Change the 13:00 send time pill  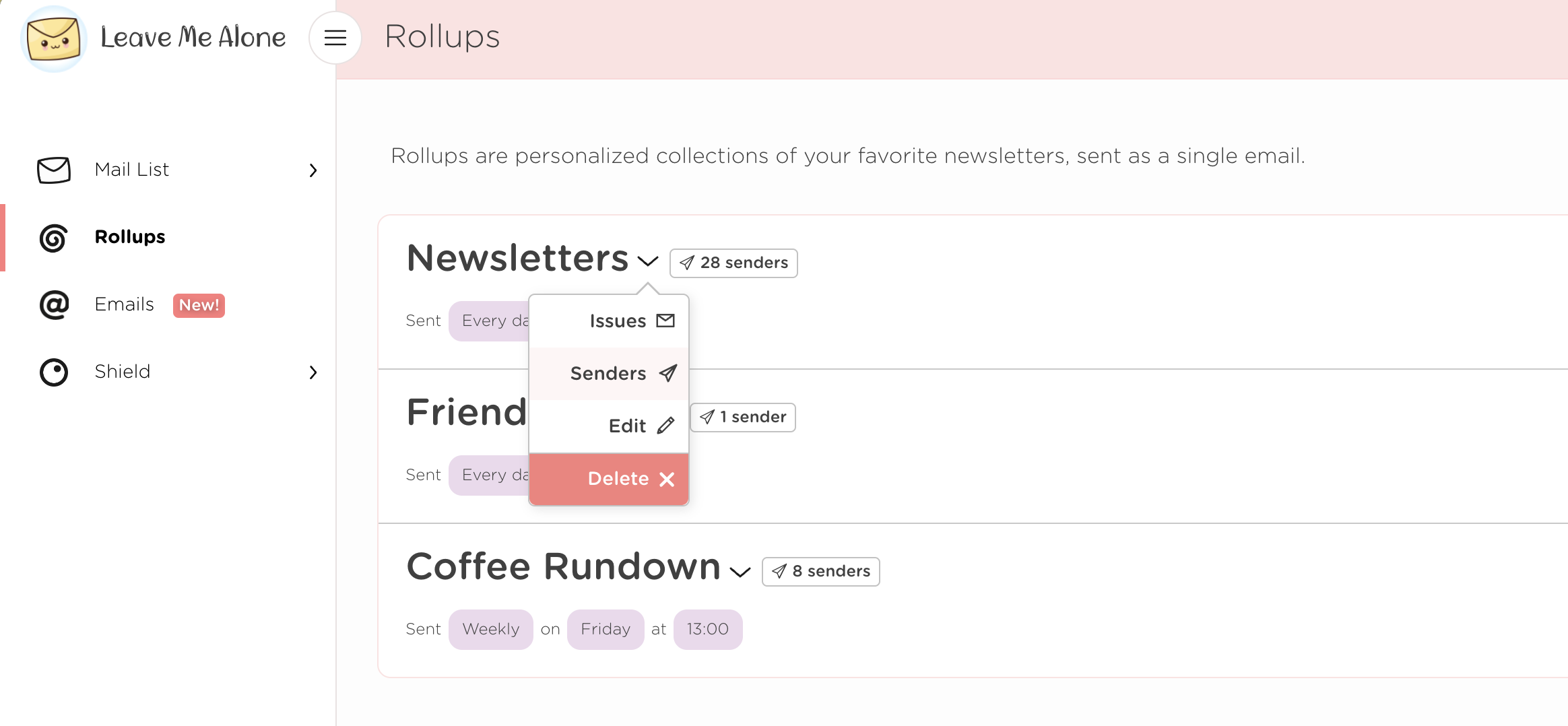[707, 630]
